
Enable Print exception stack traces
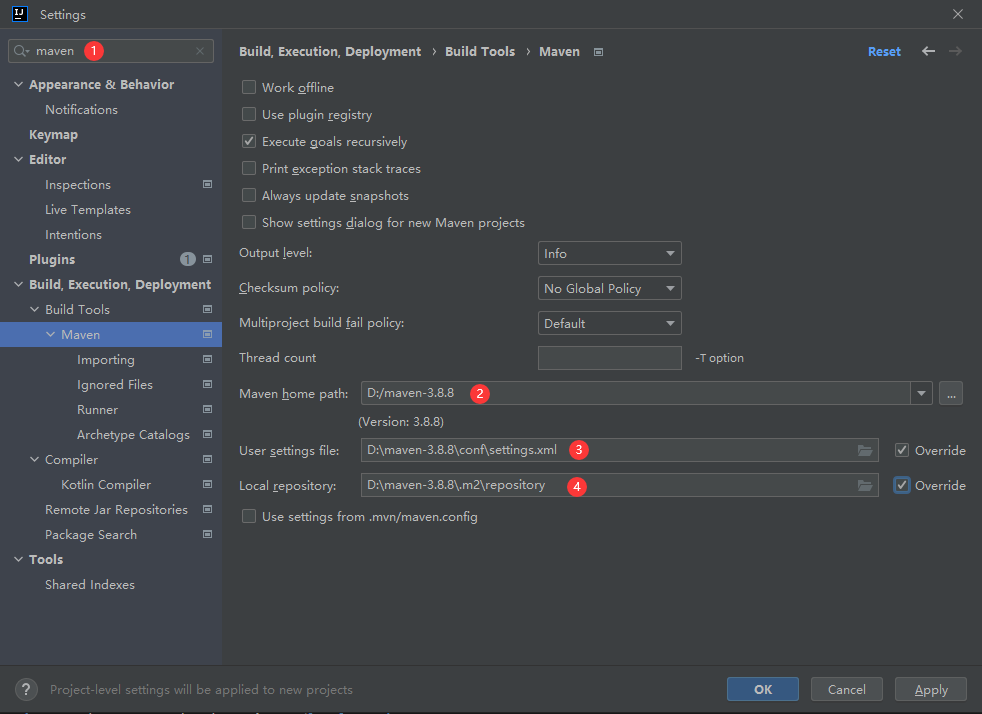(249, 168)
